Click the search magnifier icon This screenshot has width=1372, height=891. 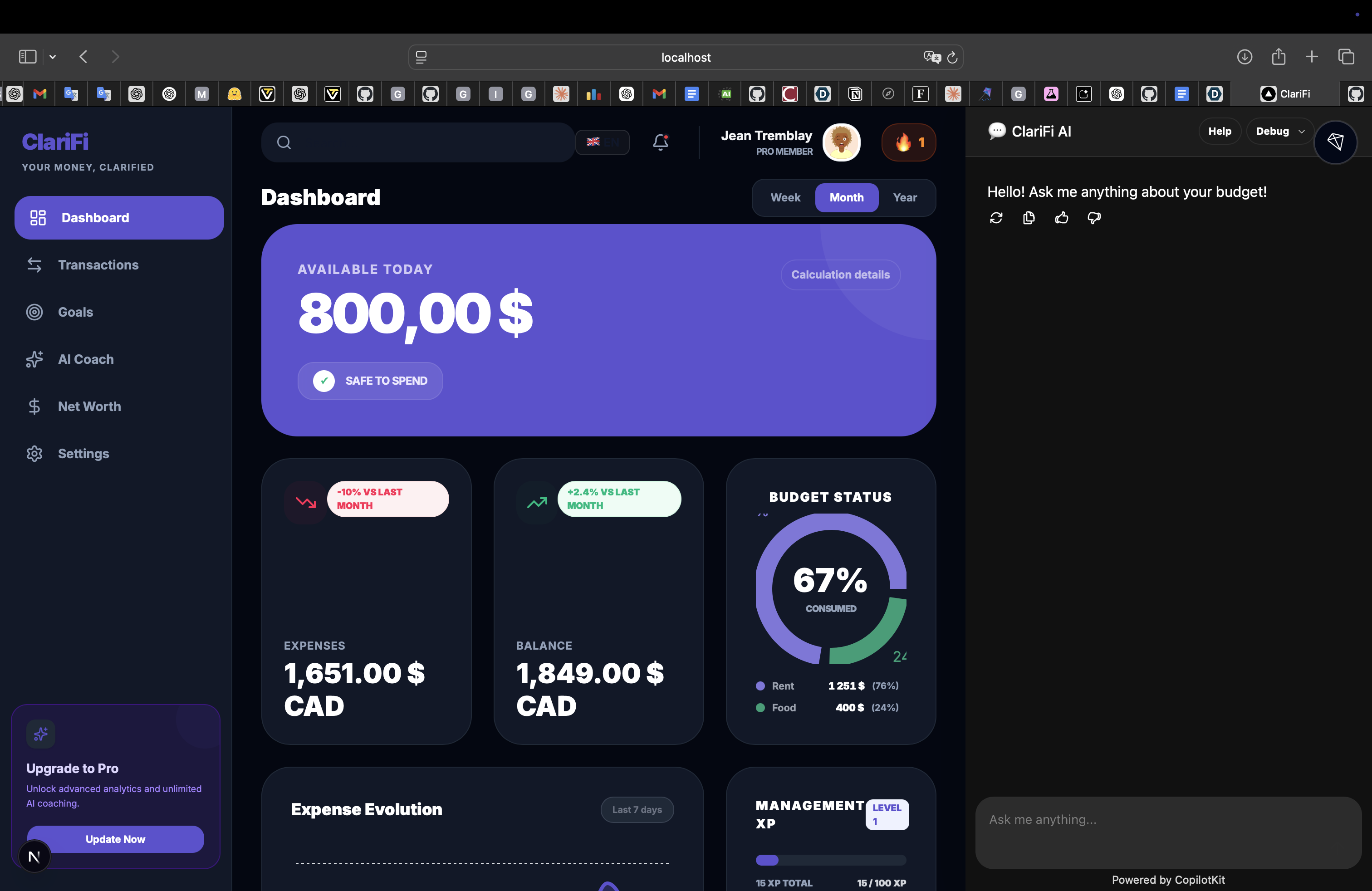pyautogui.click(x=284, y=142)
